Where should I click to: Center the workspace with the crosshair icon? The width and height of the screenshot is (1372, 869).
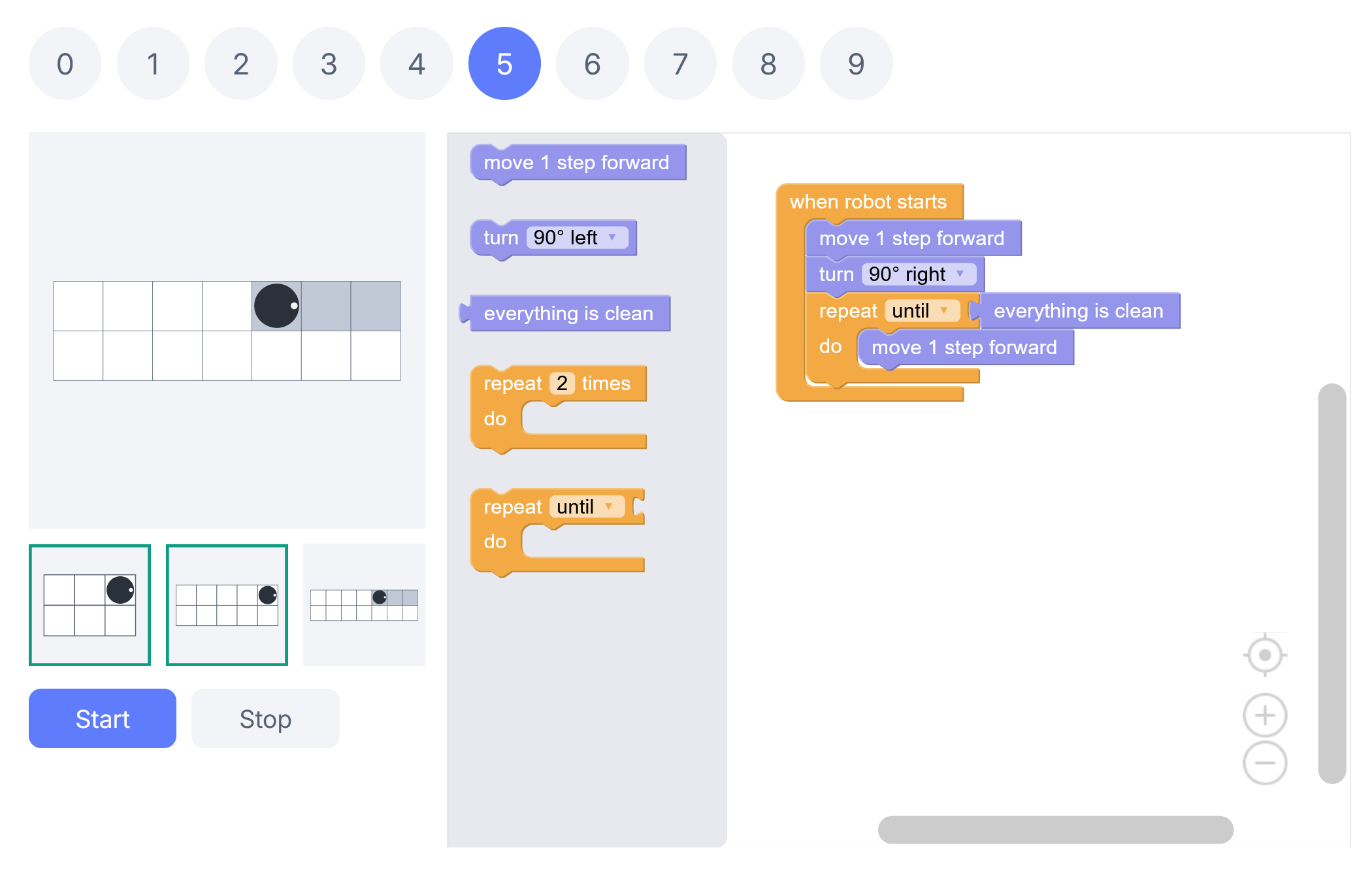pyautogui.click(x=1265, y=655)
